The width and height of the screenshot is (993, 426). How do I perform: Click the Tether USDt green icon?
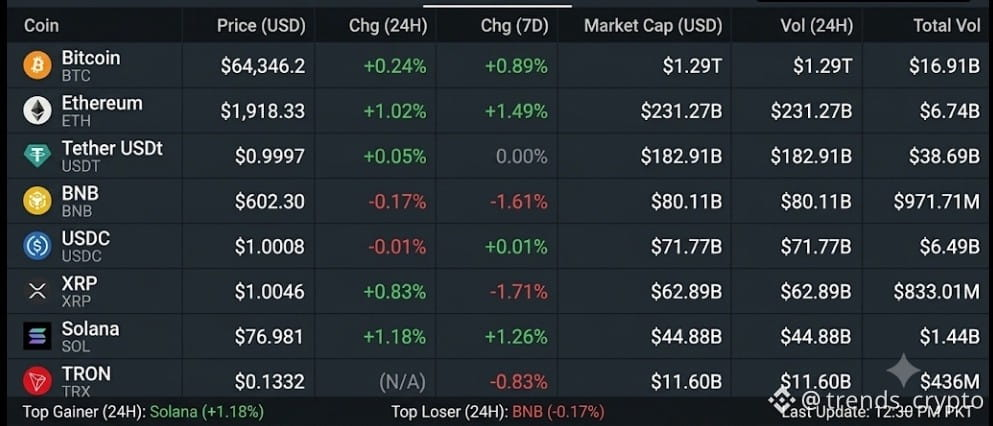tap(37, 156)
